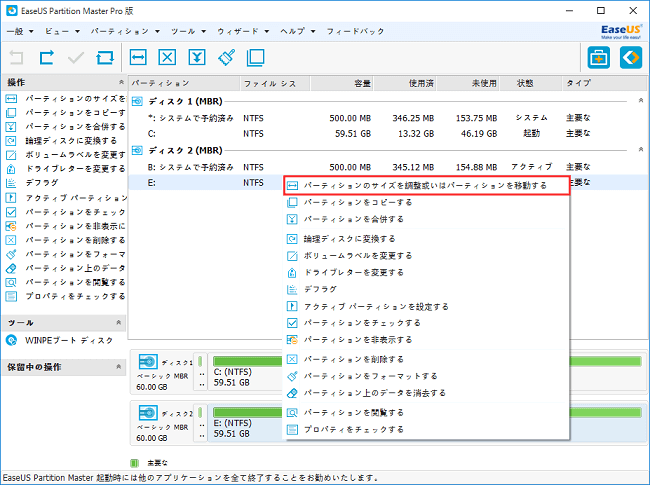This screenshot has height=485, width=650.
Task: Click the ファイル シス column header
Action: coord(275,84)
